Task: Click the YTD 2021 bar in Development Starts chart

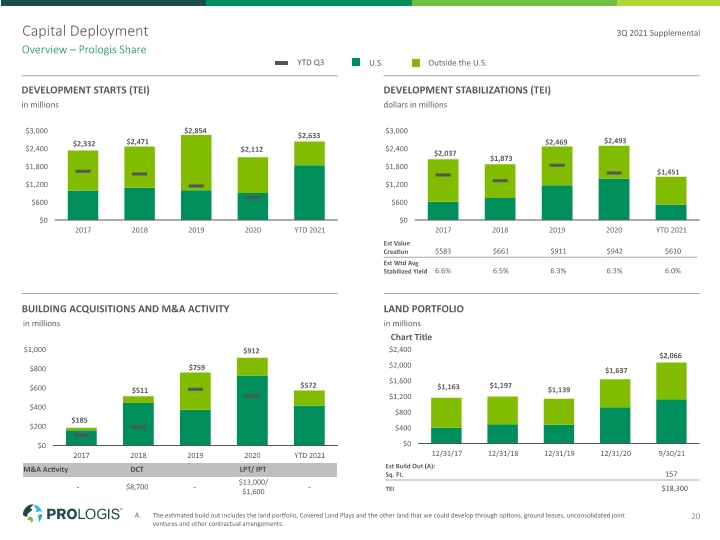Action: click(x=309, y=180)
